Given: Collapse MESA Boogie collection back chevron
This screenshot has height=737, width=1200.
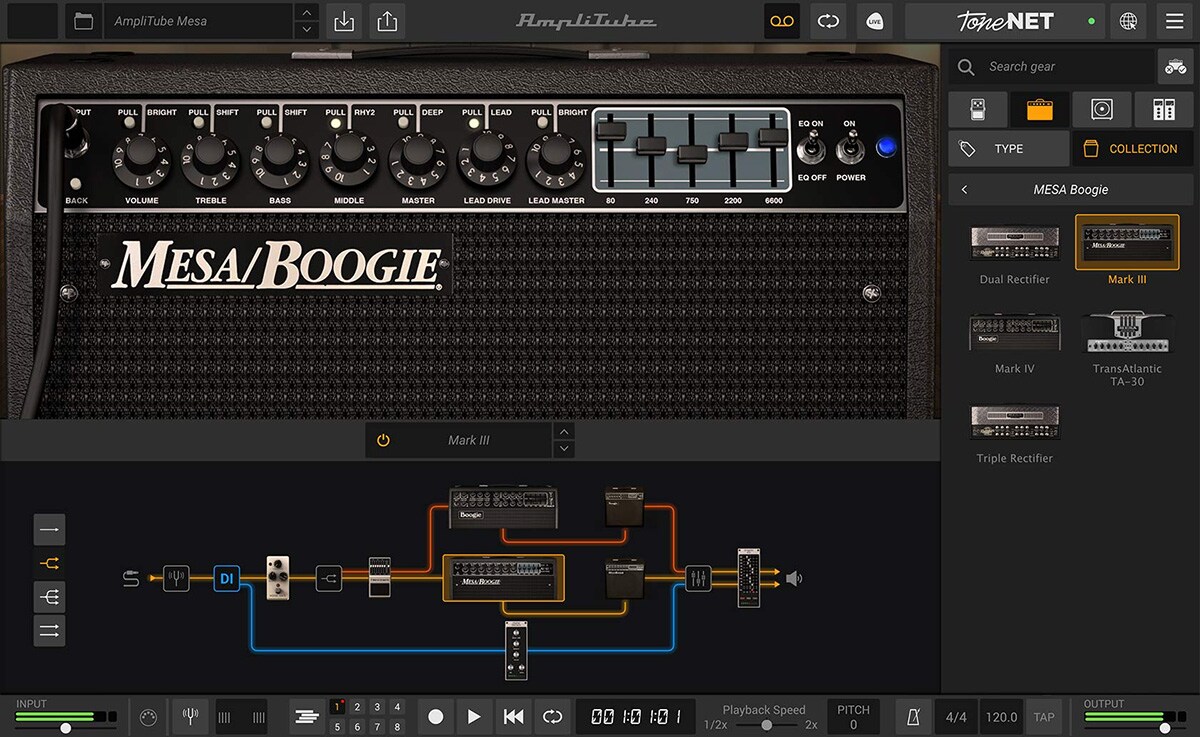Looking at the screenshot, I should pyautogui.click(x=964, y=189).
